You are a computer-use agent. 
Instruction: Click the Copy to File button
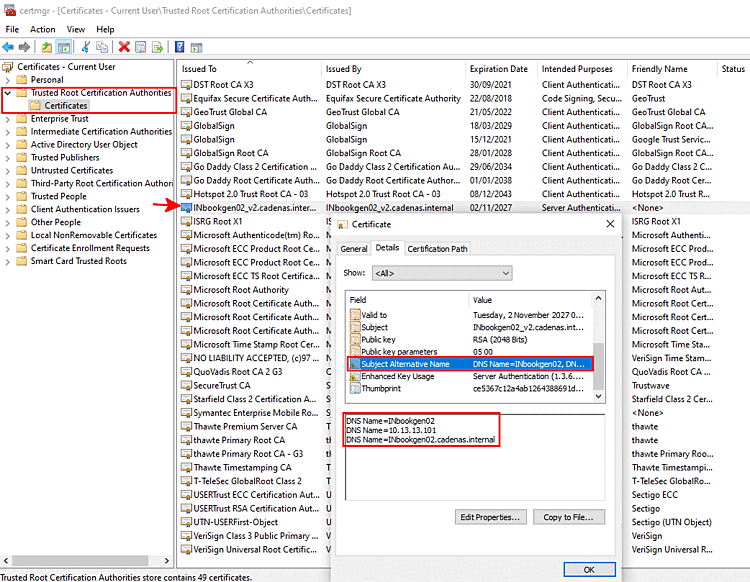point(569,517)
